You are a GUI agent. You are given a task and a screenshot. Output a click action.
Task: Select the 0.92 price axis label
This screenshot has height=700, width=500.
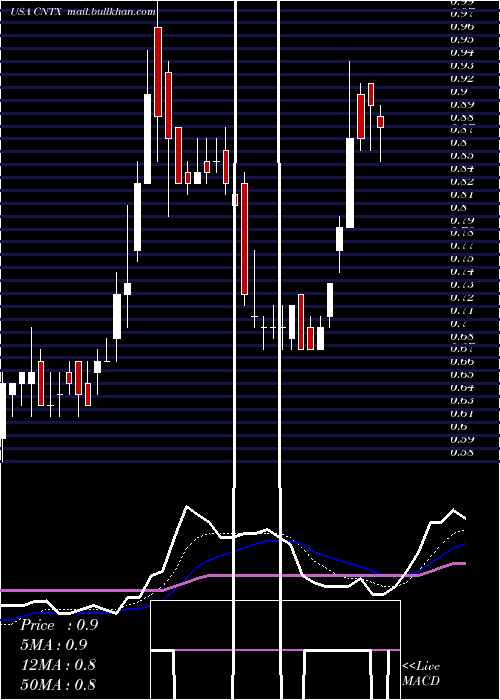(461, 78)
